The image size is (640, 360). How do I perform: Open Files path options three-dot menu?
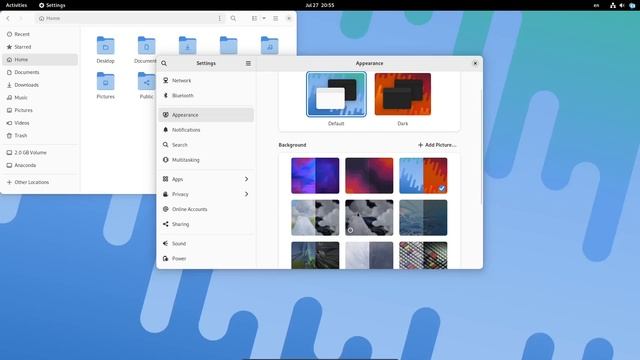click(x=220, y=18)
